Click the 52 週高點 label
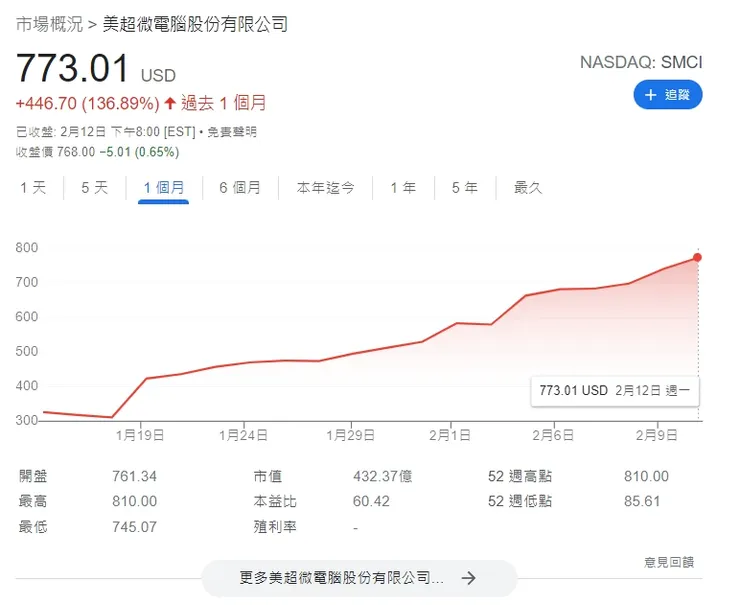 coord(520,476)
